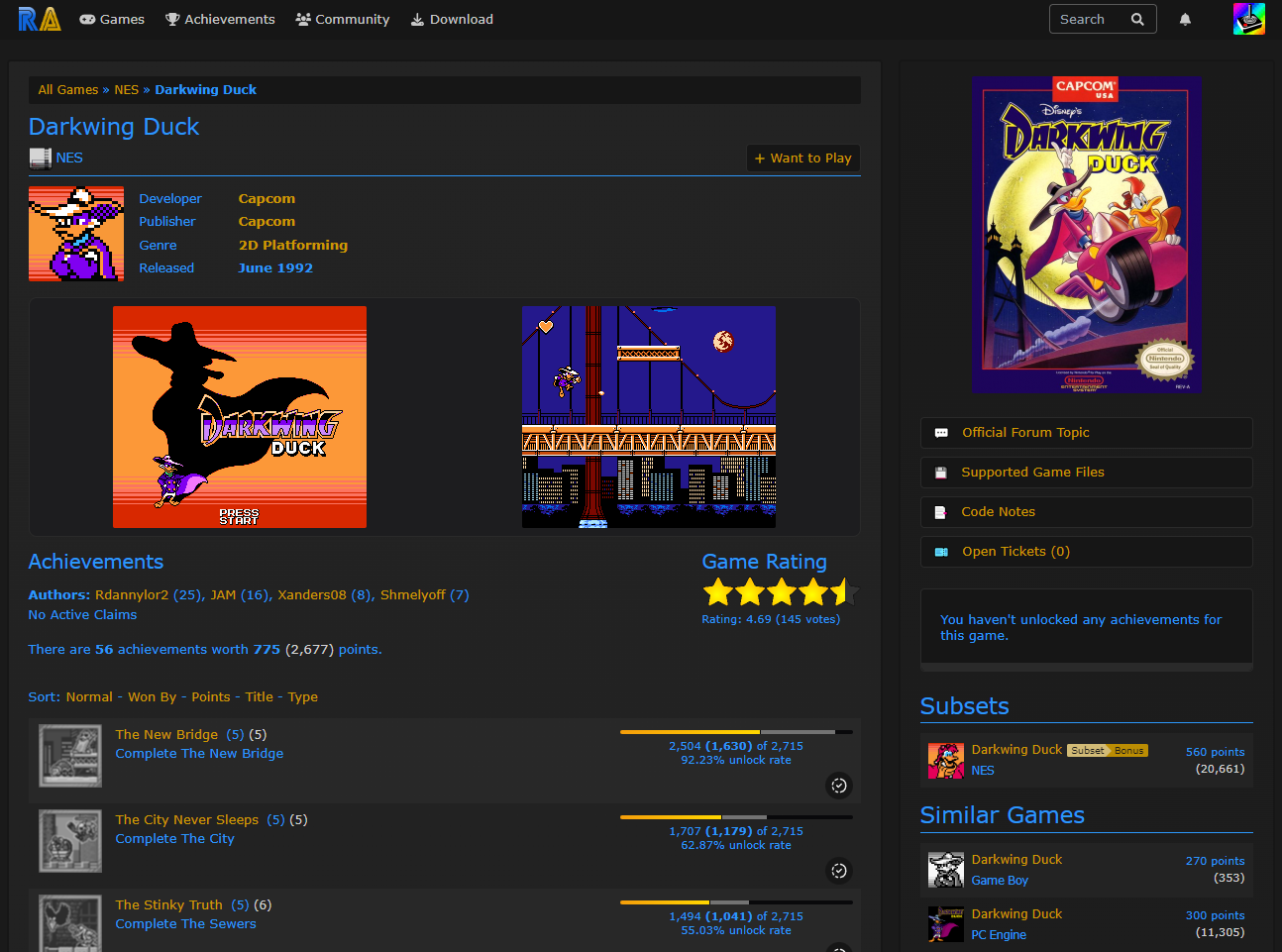Screen dimensions: 1282x952
Task: Open author Rdannylor2 profile
Action: pyautogui.click(x=132, y=594)
